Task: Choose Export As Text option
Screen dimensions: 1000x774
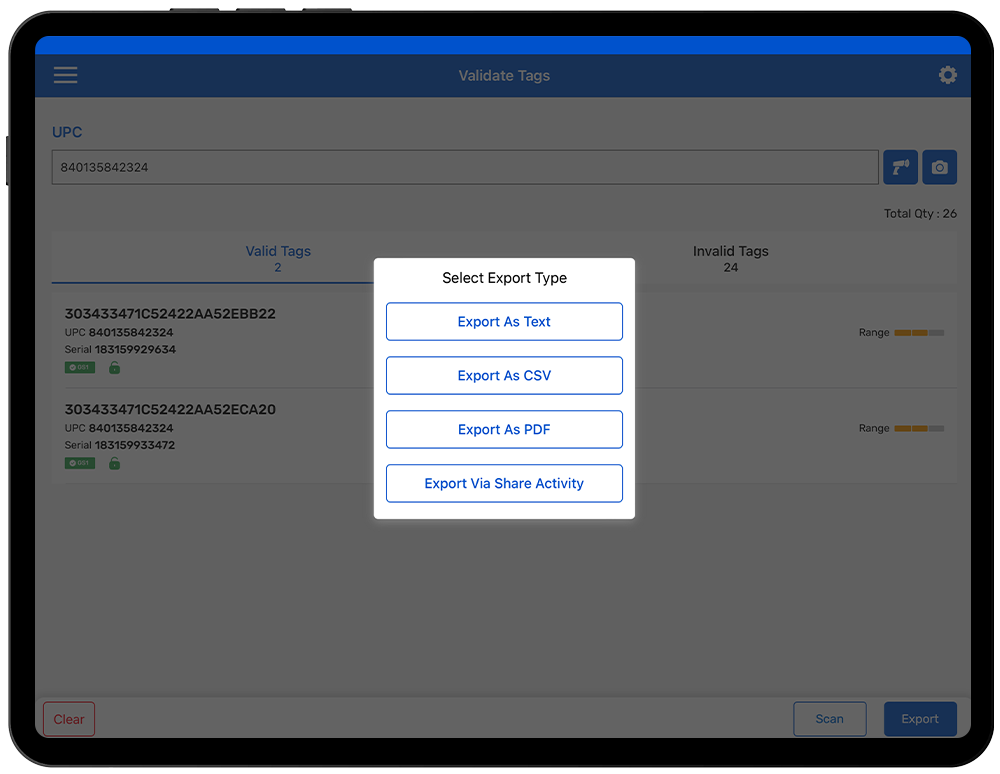Action: pyautogui.click(x=504, y=322)
